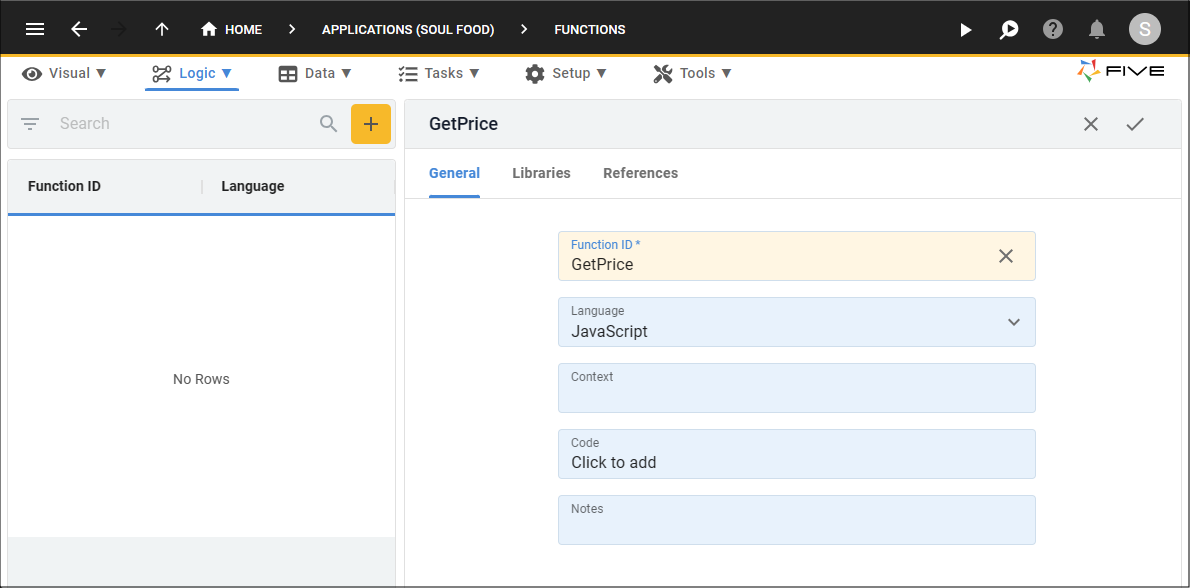
Task: Add a new function with the plus button
Action: pyautogui.click(x=370, y=124)
